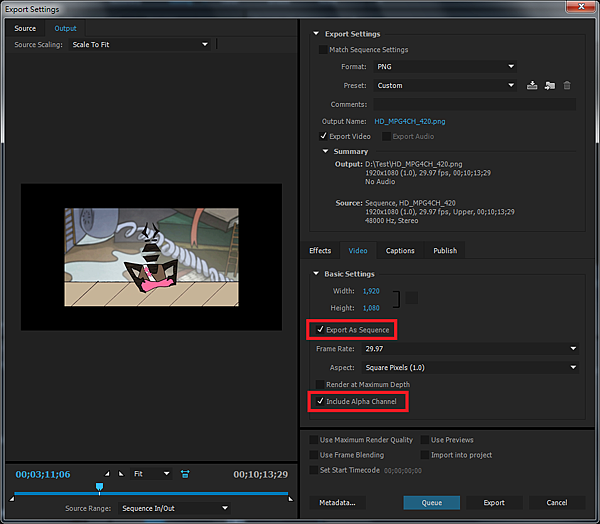Viewport: 600px width, 524px height.
Task: Open the Format dropdown showing PNG
Action: point(445,67)
